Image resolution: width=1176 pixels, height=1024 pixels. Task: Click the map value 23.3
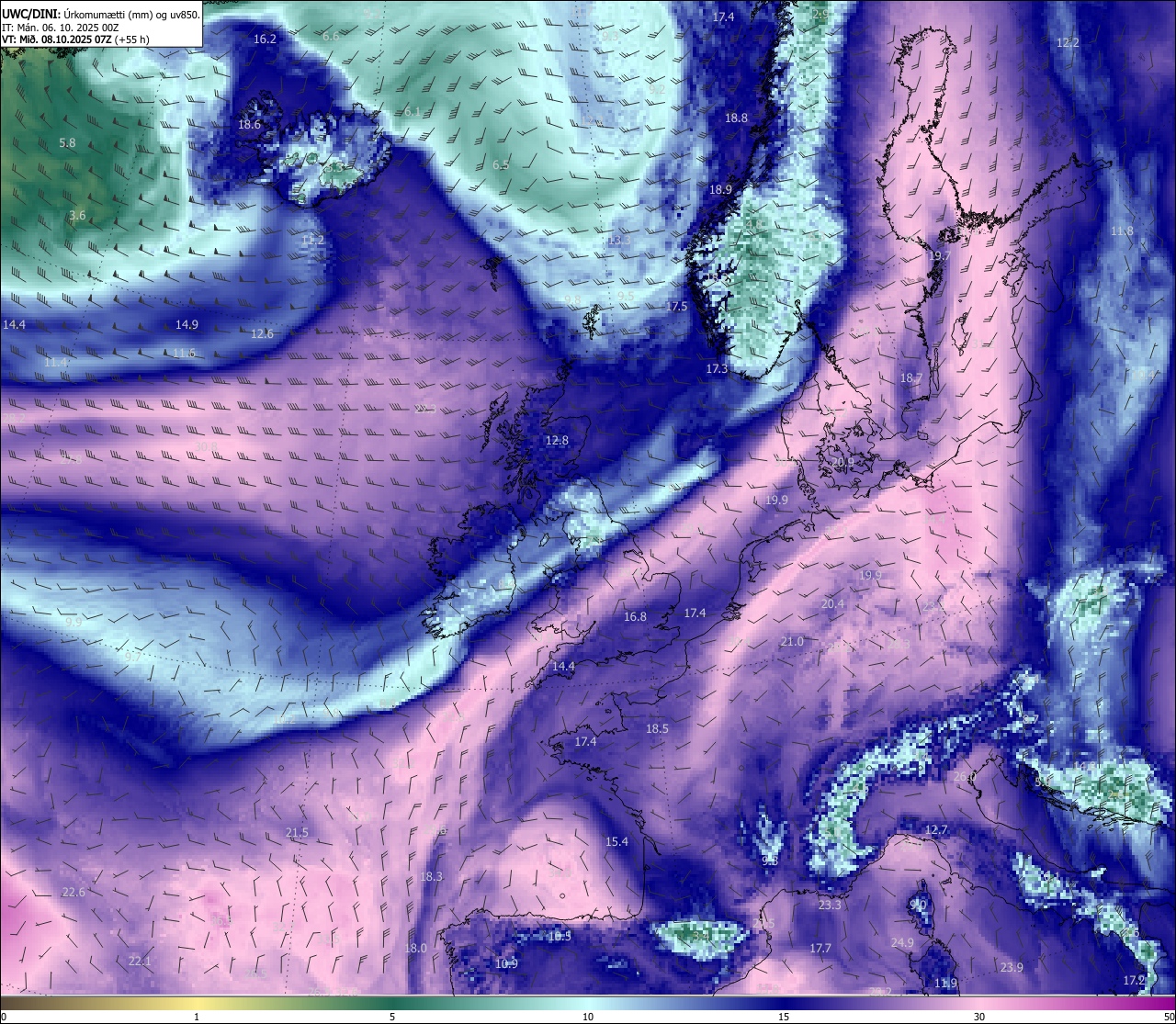pyautogui.click(x=830, y=905)
